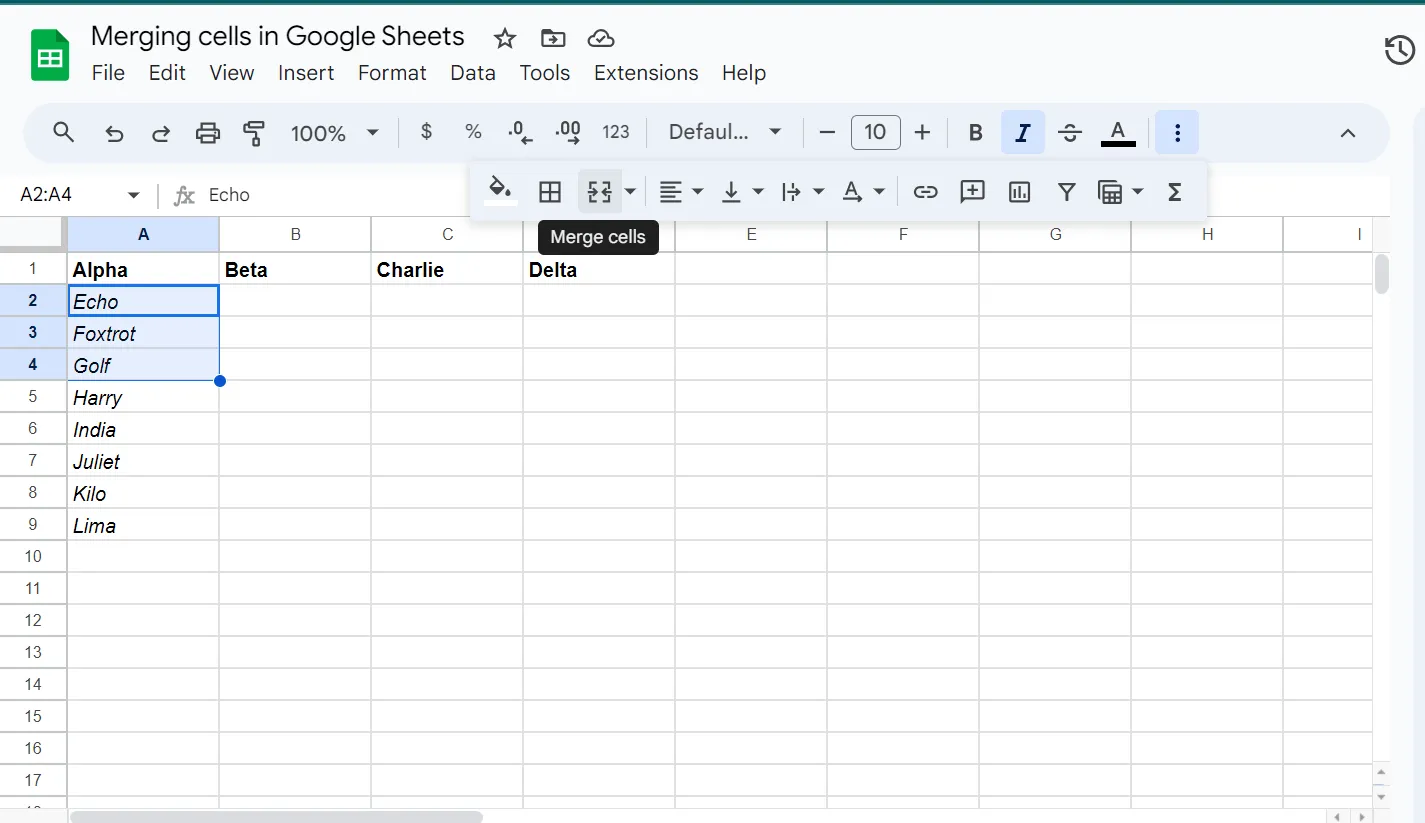Move document using the folder icon
The height and width of the screenshot is (823, 1425).
point(552,38)
